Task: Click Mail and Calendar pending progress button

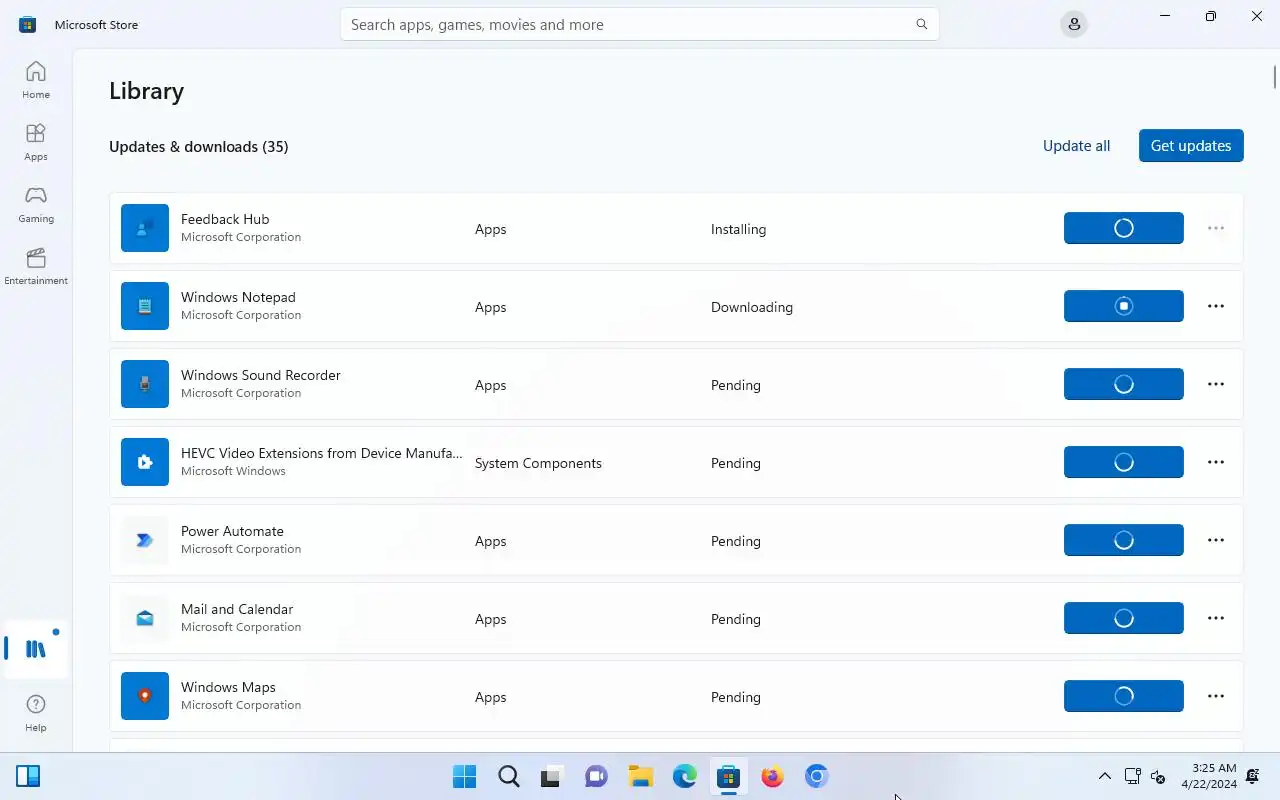Action: click(1124, 618)
